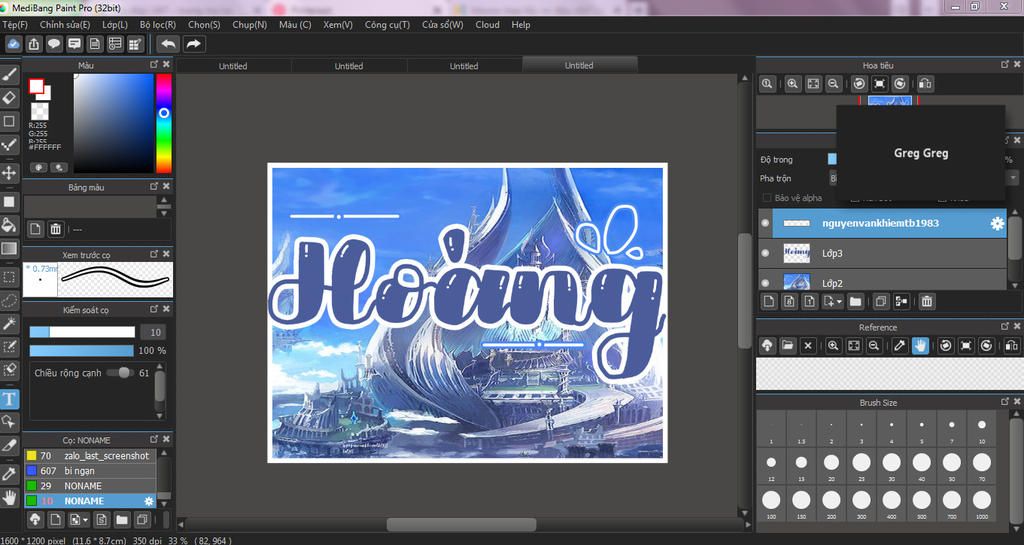Click the navigator thumbnail preview
The image size is (1024, 545).
[889, 101]
